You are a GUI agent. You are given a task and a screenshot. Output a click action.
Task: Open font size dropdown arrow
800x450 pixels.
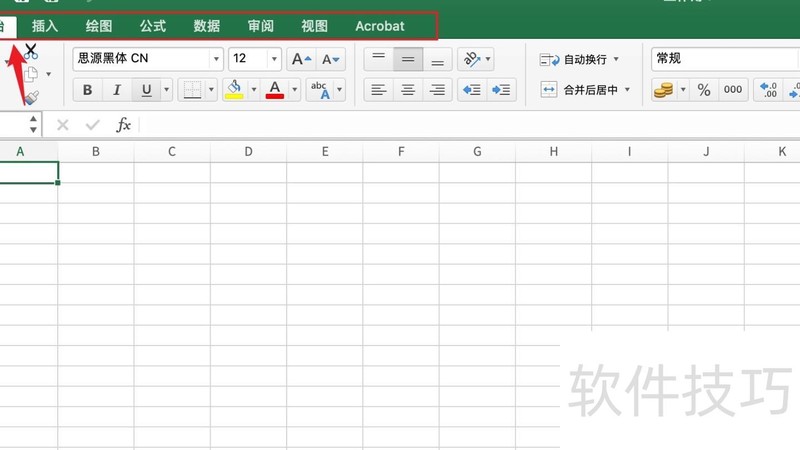pyautogui.click(x=274, y=59)
